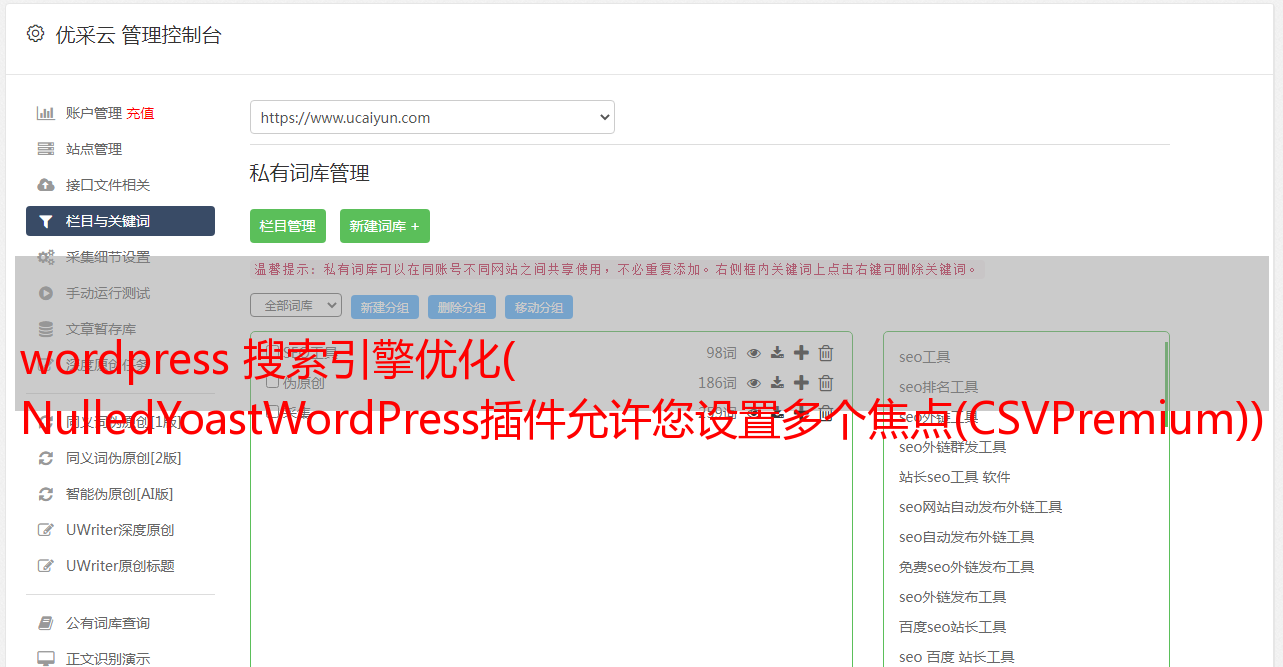
Task: Select keyword "seo 百度 站长工具"
Action: 957,657
